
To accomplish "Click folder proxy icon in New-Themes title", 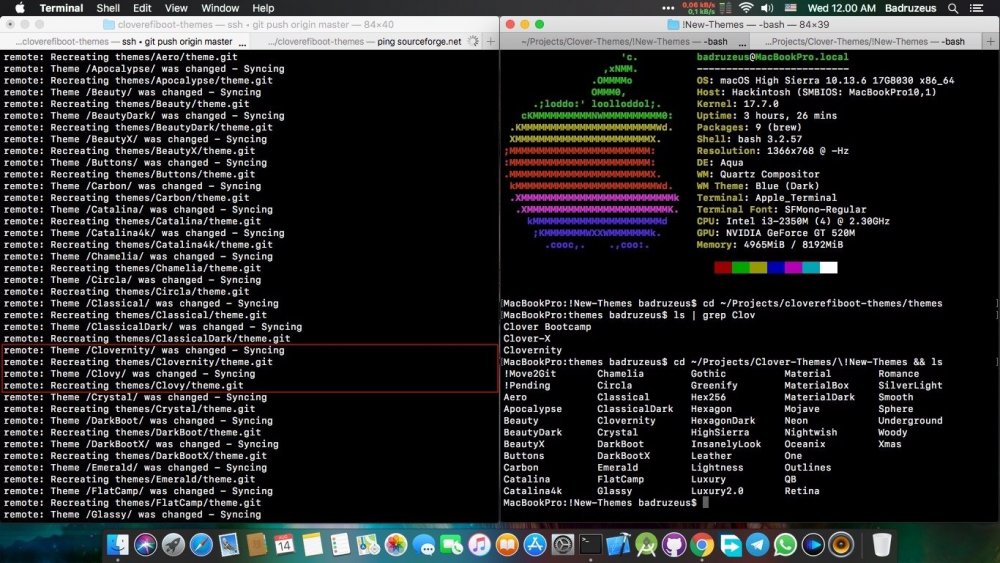I will (673, 24).
